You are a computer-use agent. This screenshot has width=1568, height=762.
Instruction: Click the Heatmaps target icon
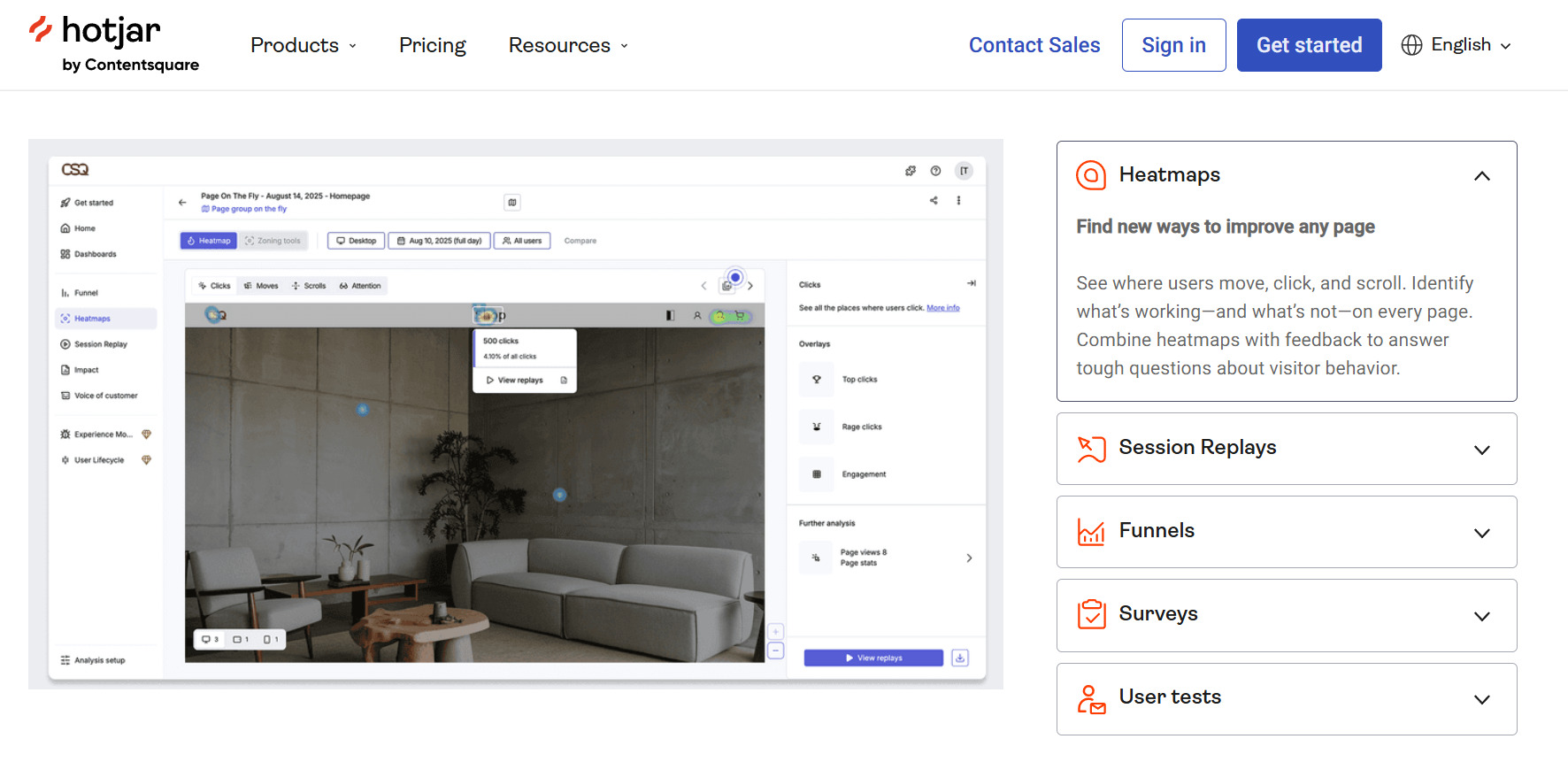1090,175
